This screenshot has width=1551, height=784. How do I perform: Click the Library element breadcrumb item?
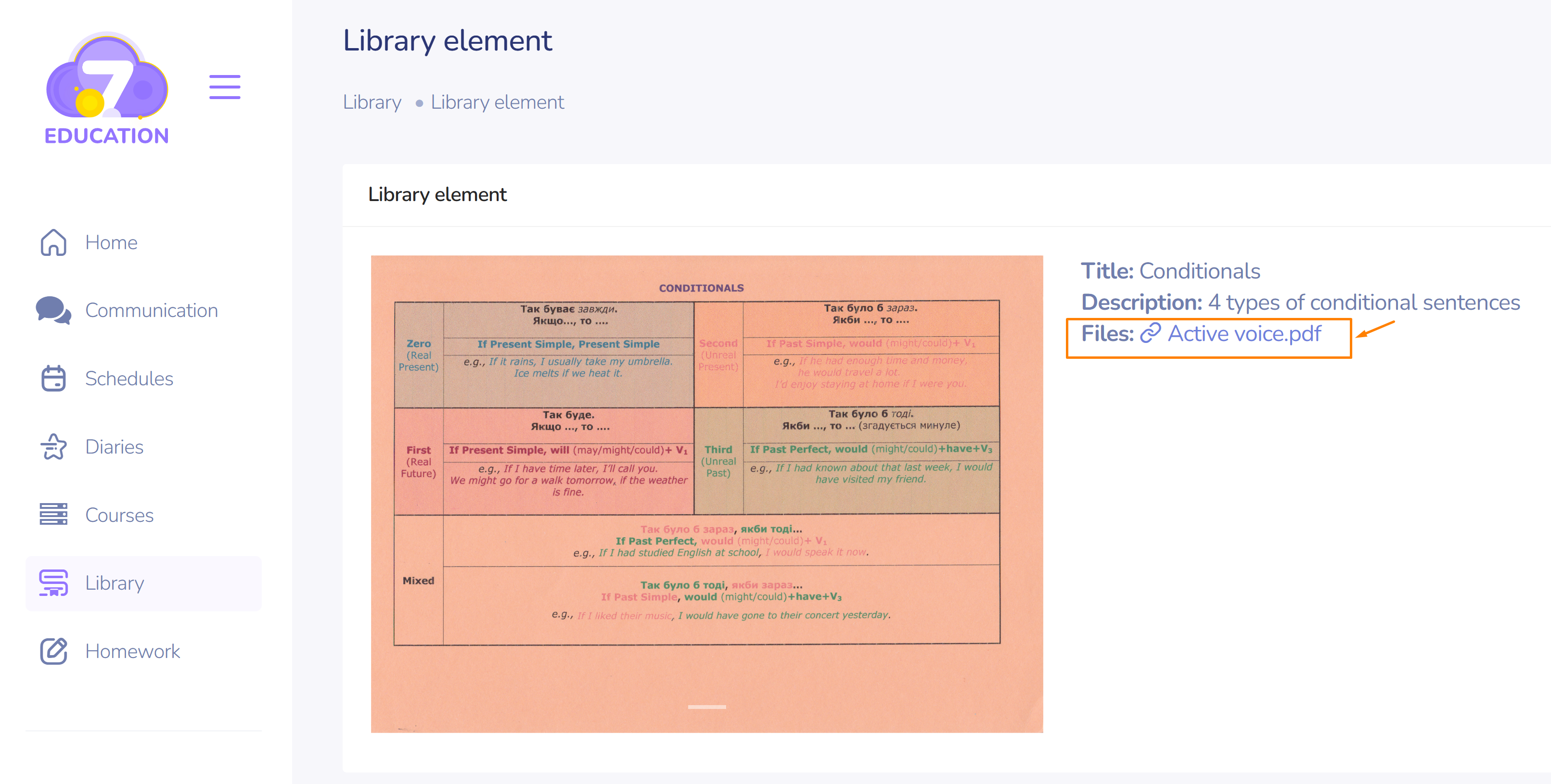point(497,102)
